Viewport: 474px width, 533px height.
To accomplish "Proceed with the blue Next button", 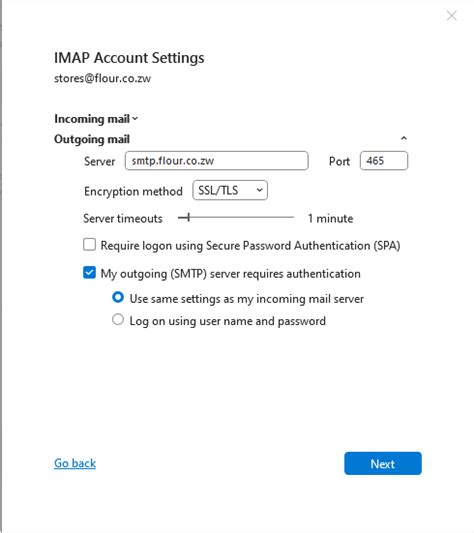I will coord(383,463).
